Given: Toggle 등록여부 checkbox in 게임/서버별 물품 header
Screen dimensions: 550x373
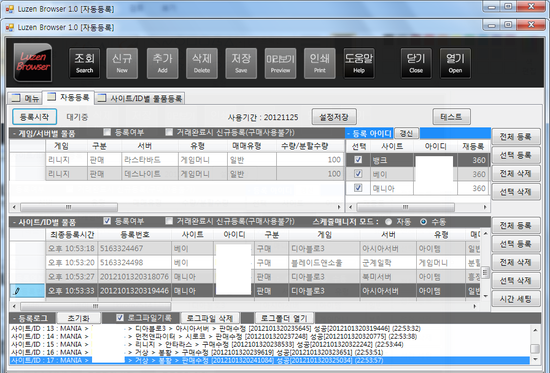Looking at the screenshot, I should coord(107,132).
